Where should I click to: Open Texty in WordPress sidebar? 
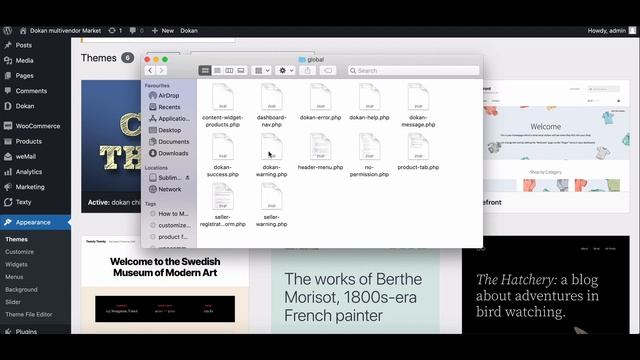23,202
